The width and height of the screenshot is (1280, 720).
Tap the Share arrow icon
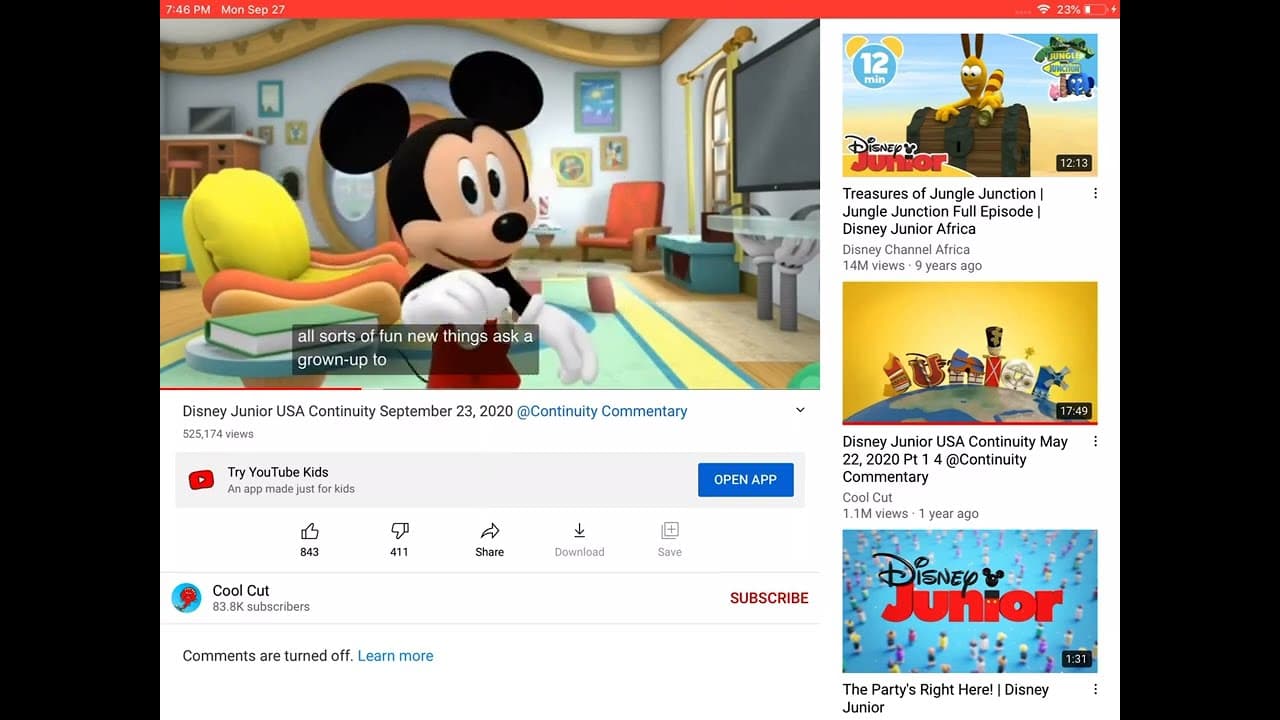tap(490, 531)
